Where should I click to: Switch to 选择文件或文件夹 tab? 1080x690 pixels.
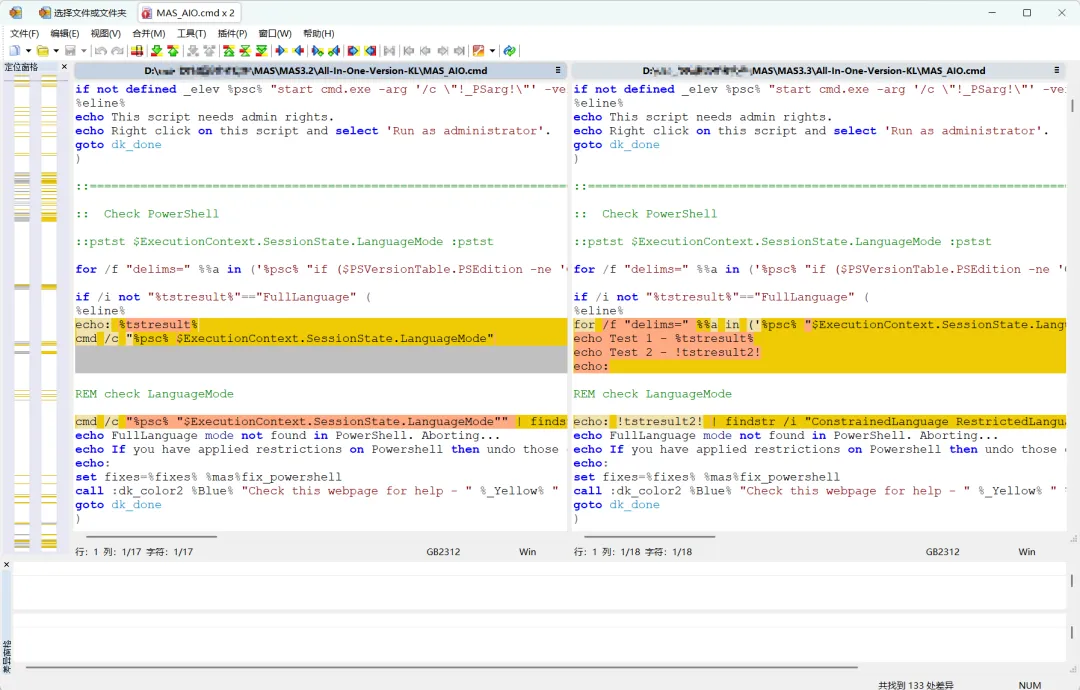(x=82, y=13)
